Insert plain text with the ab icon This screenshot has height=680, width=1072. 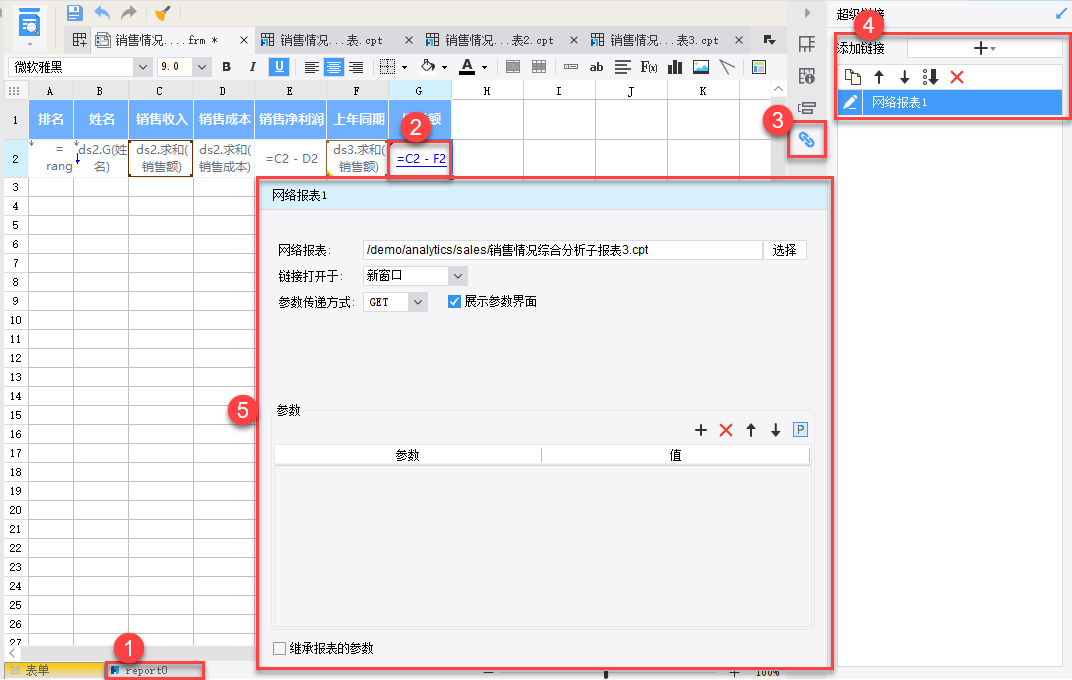[x=596, y=67]
